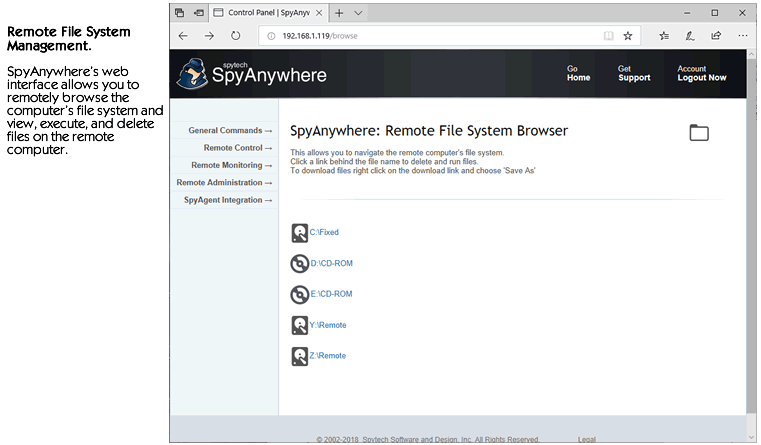
Task: Open the E:\CD-ROM drive link
Action: [x=331, y=294]
